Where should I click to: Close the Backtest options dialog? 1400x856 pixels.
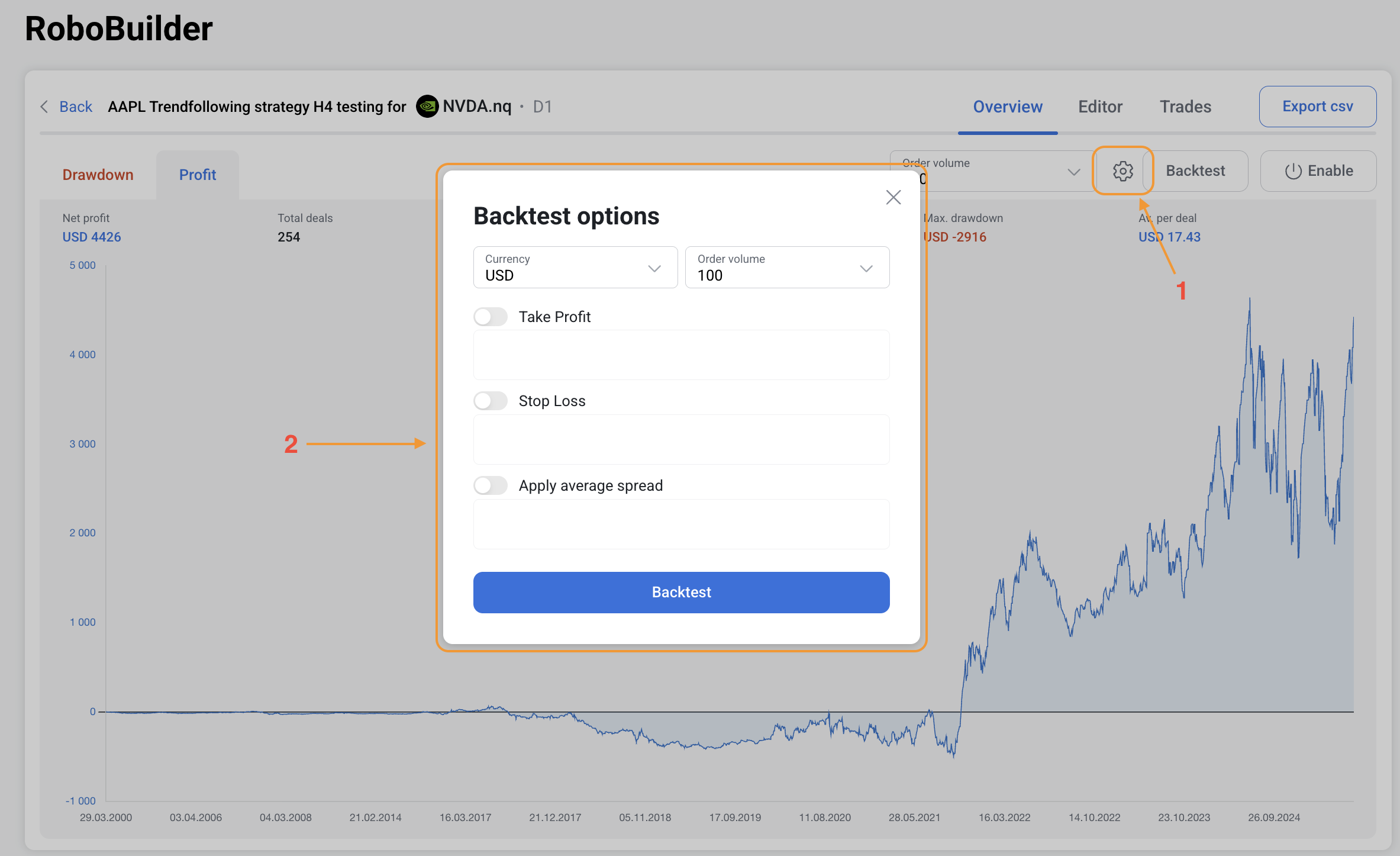tap(893, 197)
